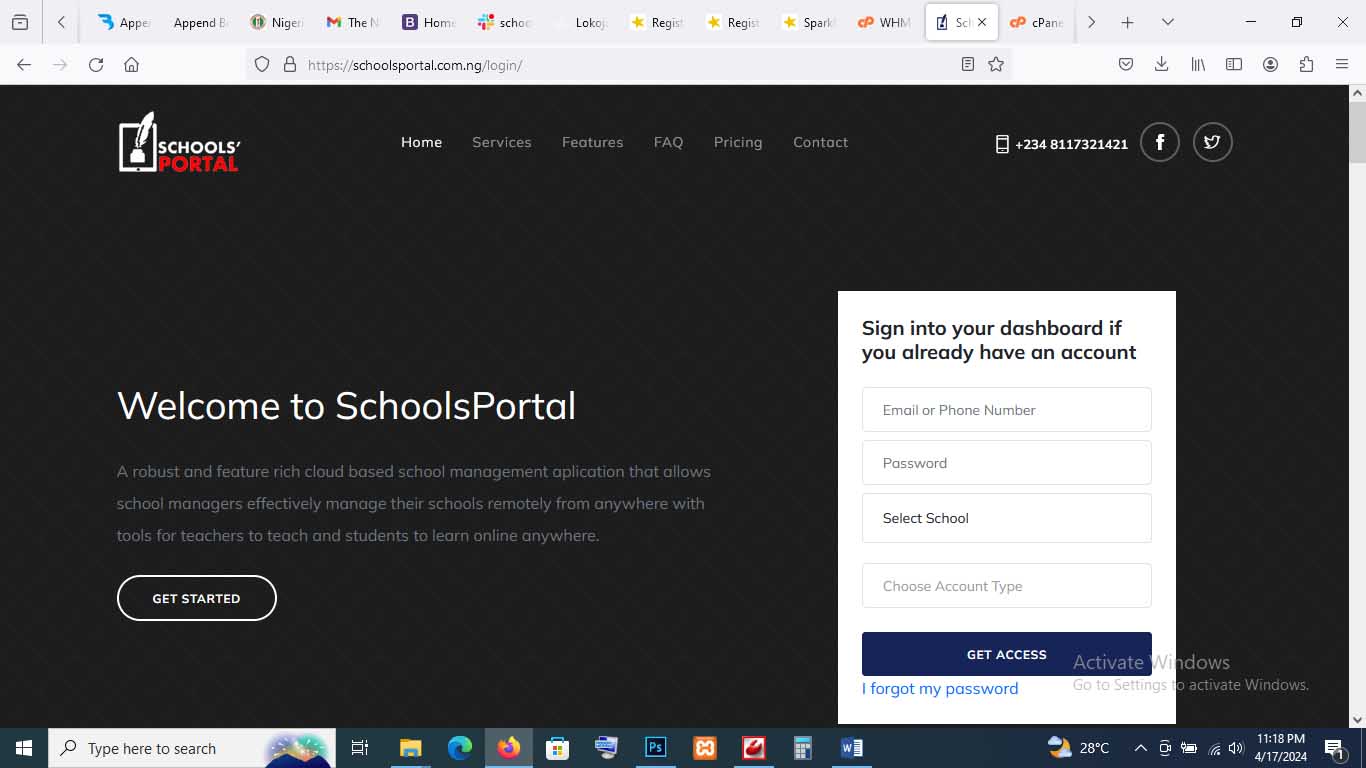Open File Explorer from the taskbar
Viewport: 1366px width, 768px height.
click(410, 748)
